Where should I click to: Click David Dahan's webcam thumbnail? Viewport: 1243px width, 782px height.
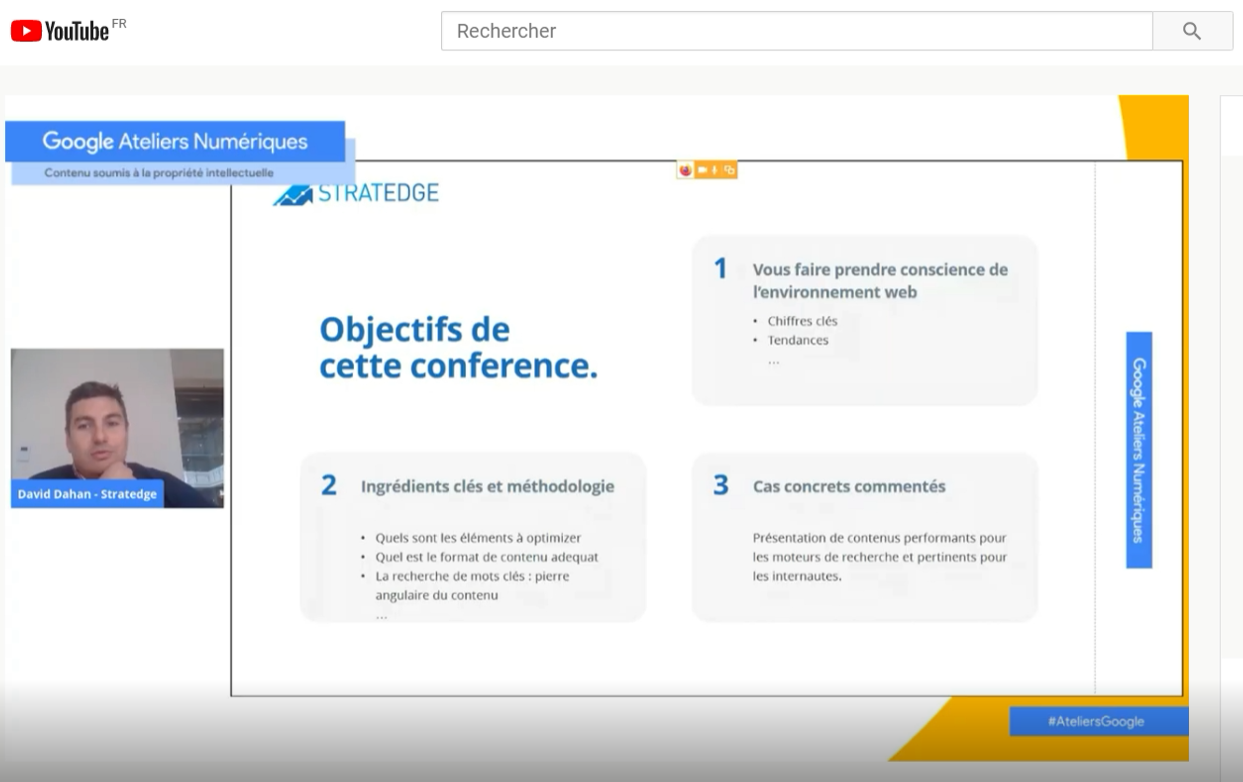(117, 428)
